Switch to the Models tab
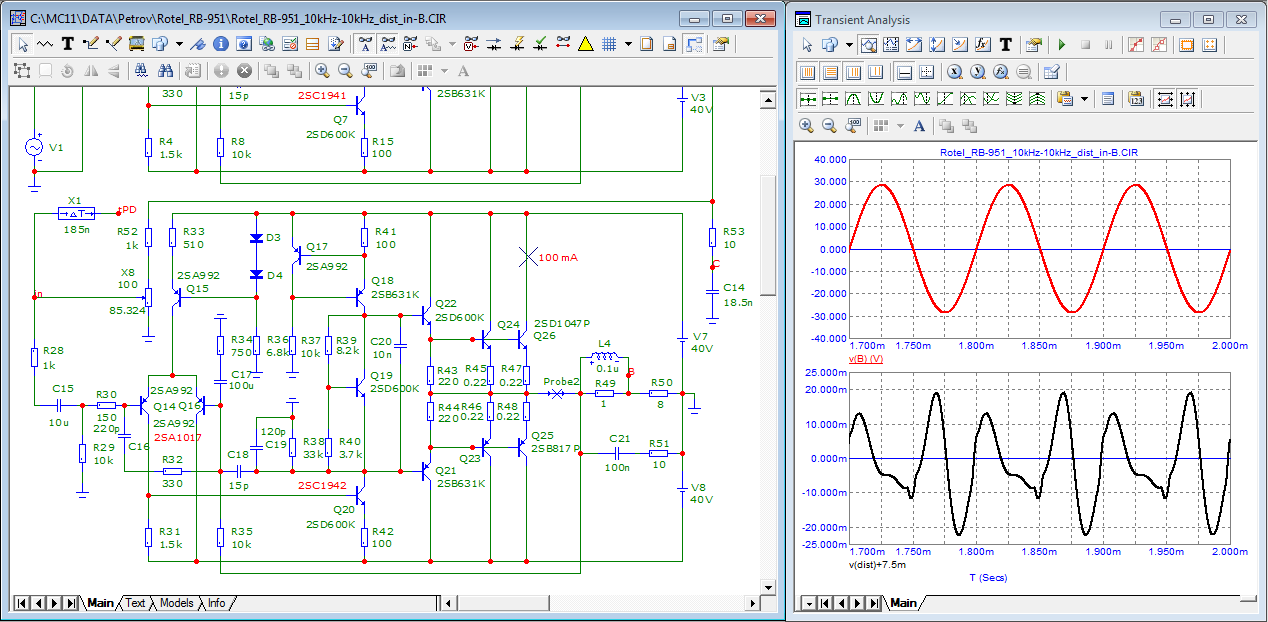 (x=176, y=603)
